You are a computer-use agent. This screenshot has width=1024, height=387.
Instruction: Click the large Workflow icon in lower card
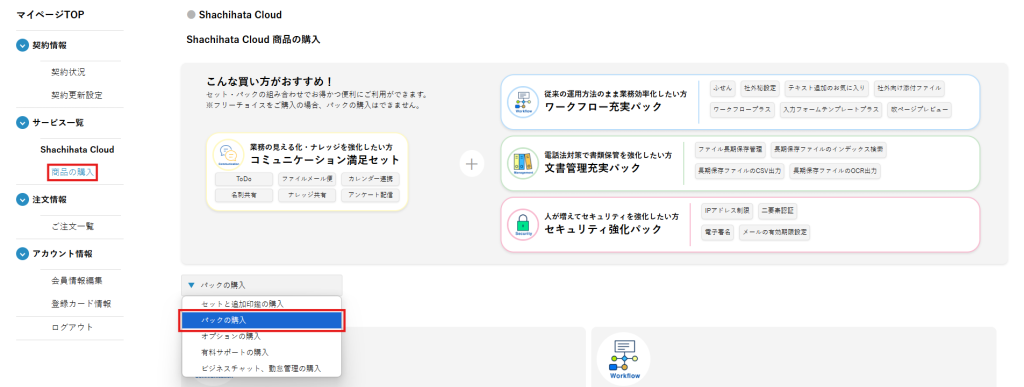point(623,359)
